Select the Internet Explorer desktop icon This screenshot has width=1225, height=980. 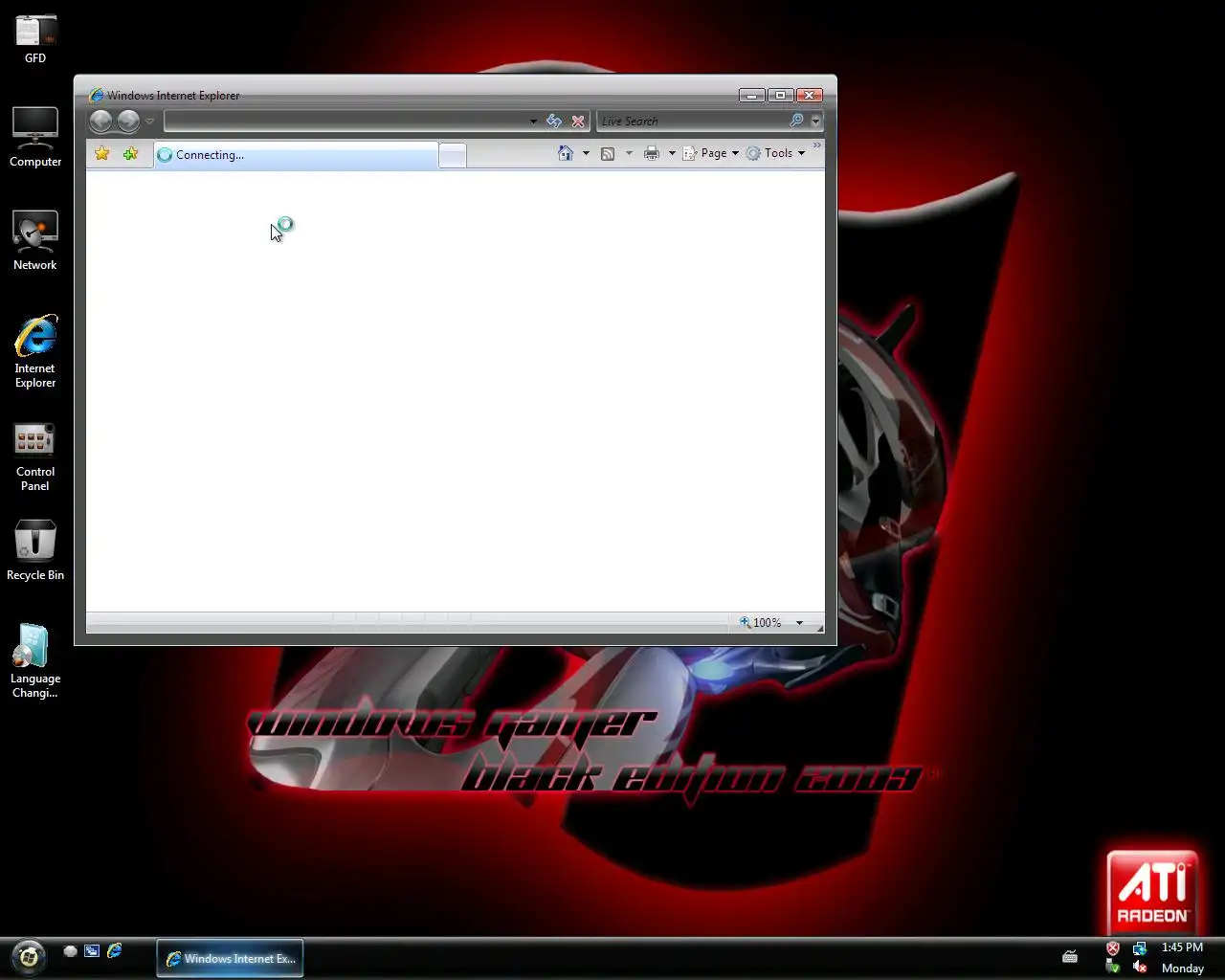point(35,351)
